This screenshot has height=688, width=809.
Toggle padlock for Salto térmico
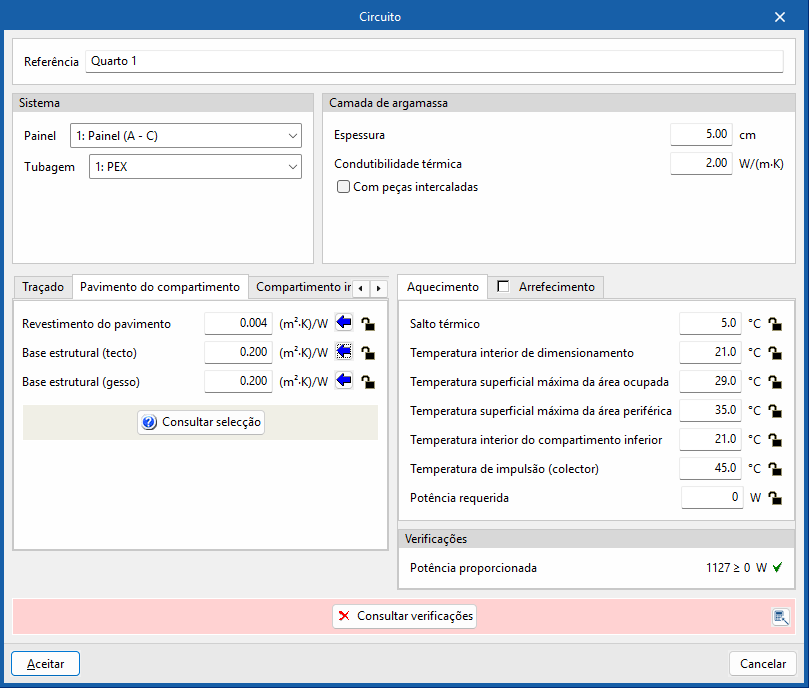point(775,324)
